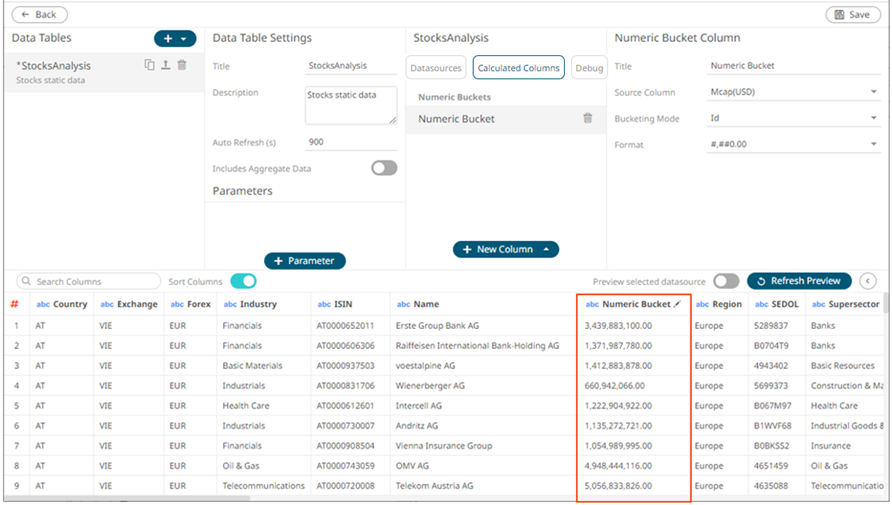Disable the Sort Columns toggle

[x=243, y=281]
